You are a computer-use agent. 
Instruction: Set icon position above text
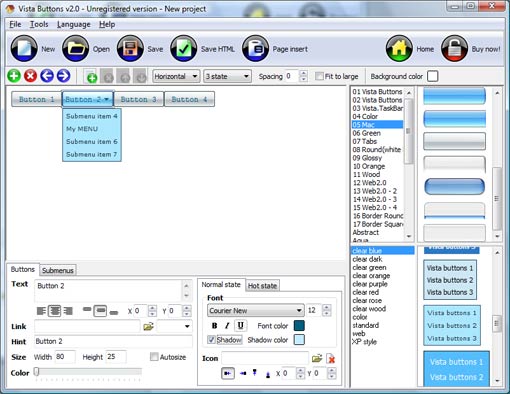click(x=255, y=373)
